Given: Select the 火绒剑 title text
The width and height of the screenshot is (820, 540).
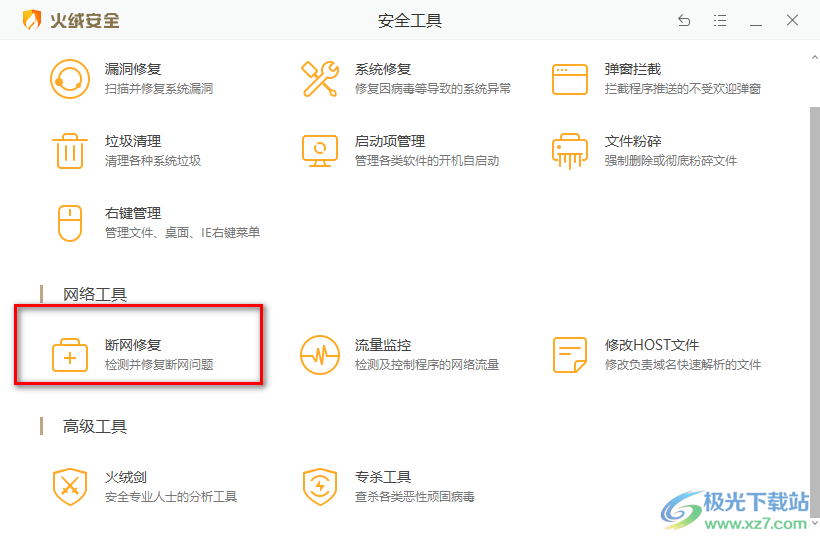Looking at the screenshot, I should [x=126, y=477].
